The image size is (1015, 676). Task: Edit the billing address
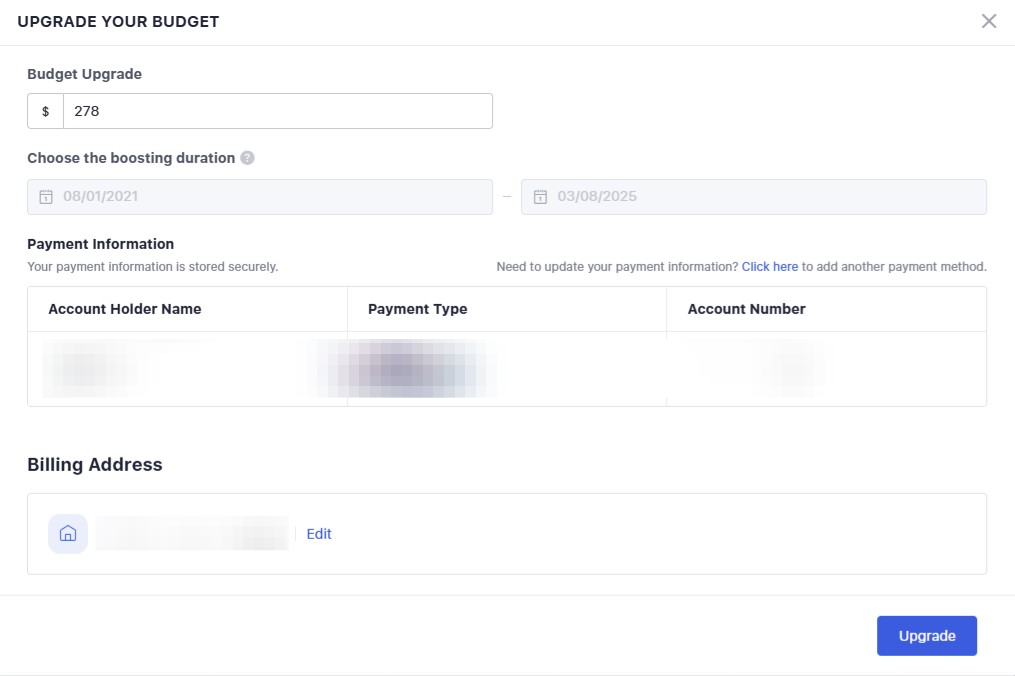click(x=319, y=534)
